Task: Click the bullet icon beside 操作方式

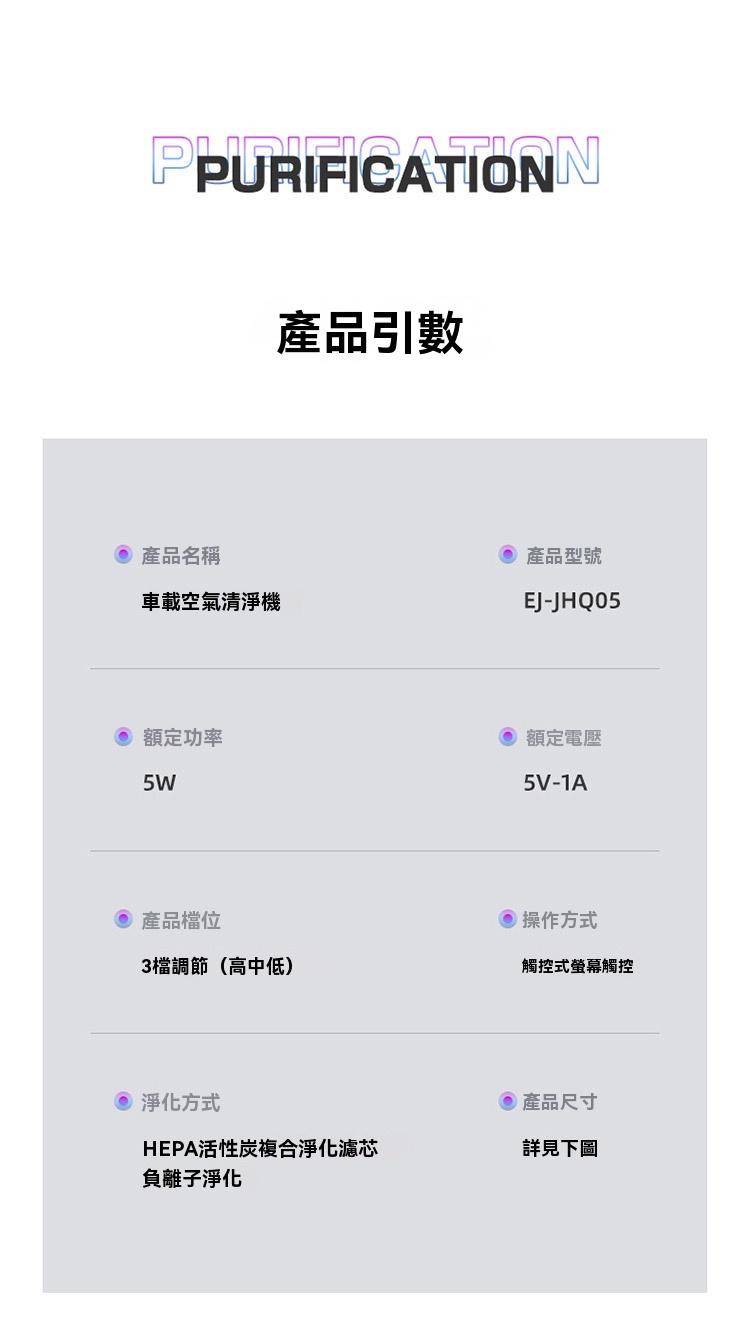Action: pyautogui.click(x=508, y=919)
